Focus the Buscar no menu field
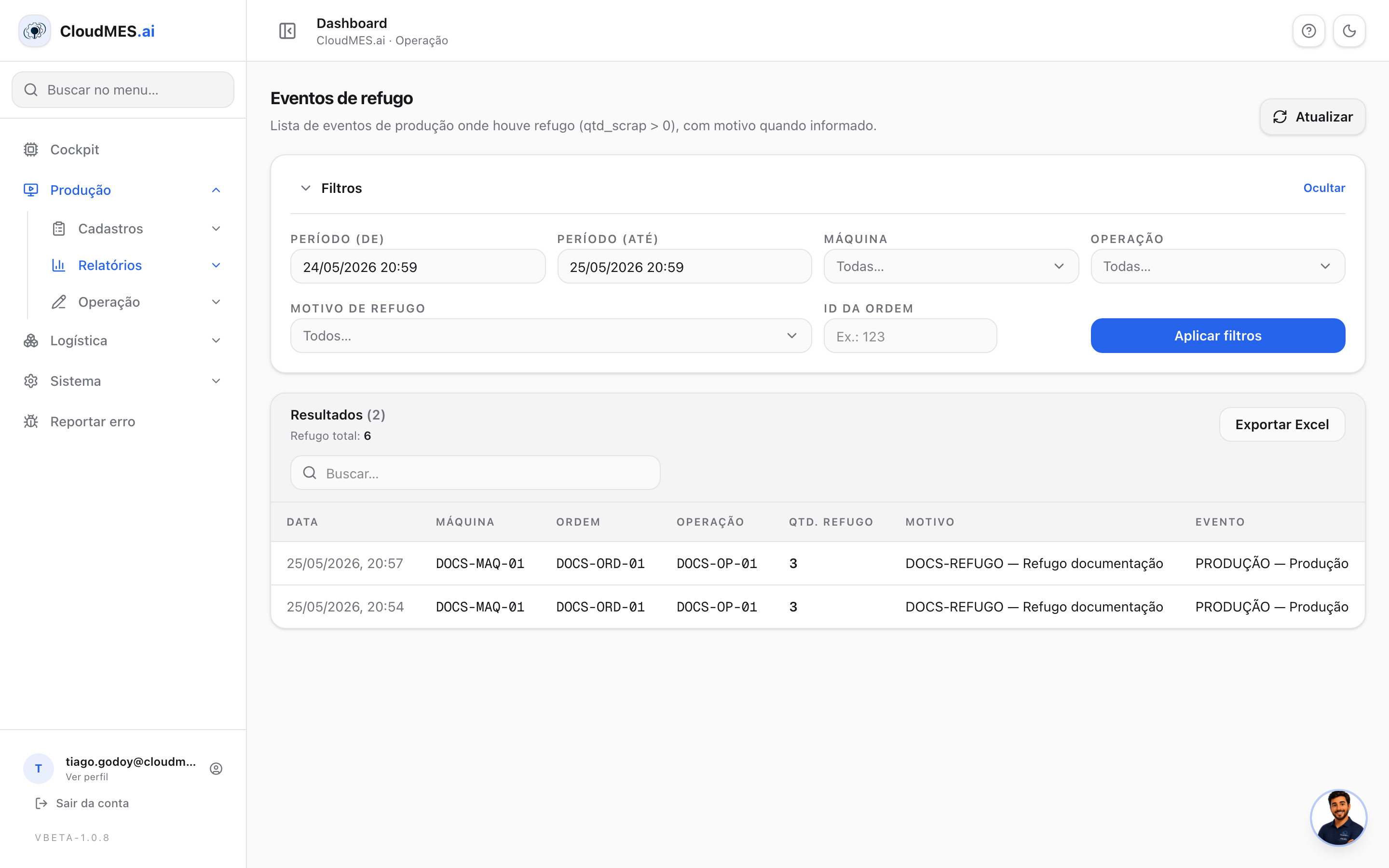This screenshot has width=1389, height=868. point(123,90)
